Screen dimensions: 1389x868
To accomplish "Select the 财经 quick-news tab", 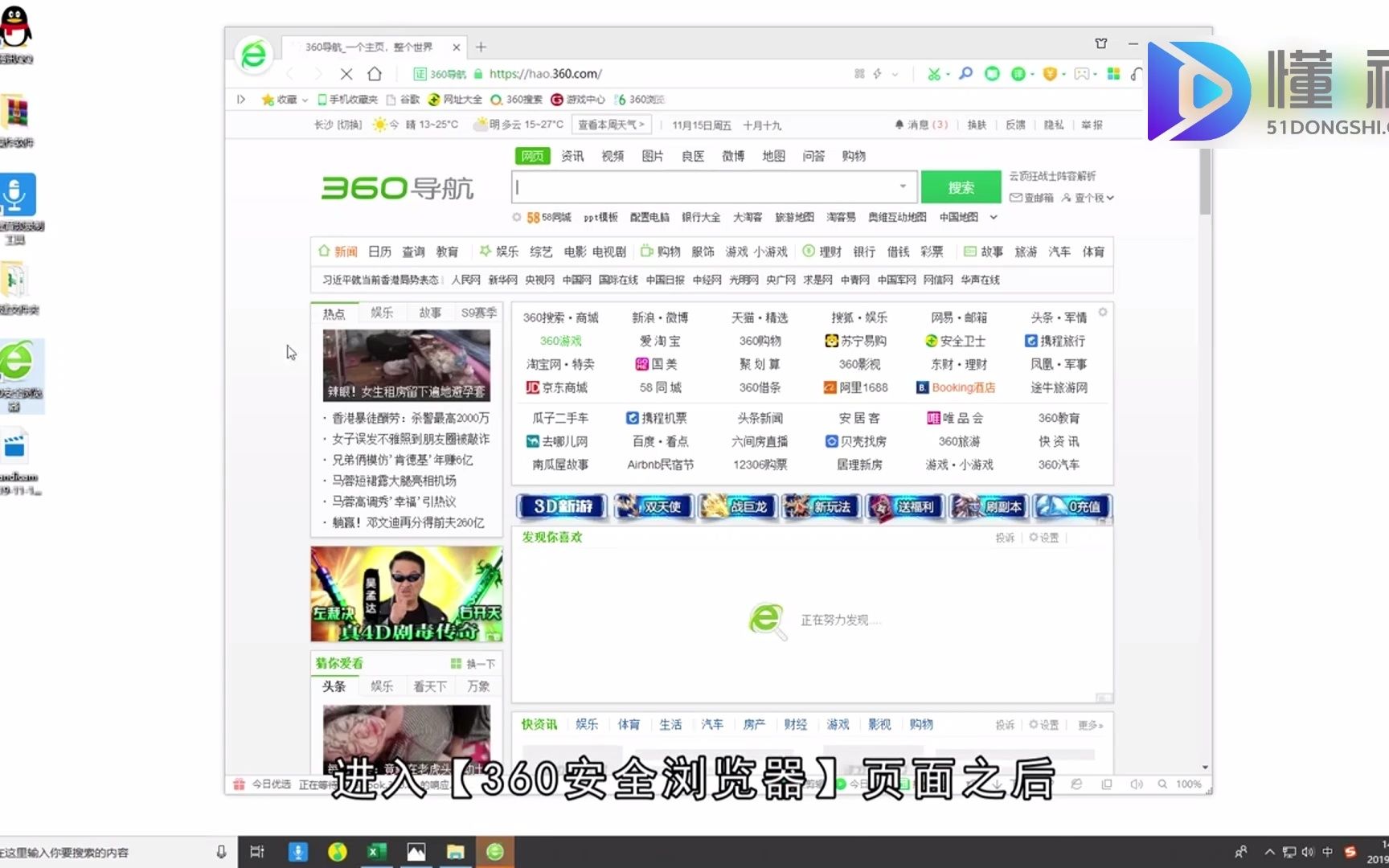I will (x=796, y=724).
